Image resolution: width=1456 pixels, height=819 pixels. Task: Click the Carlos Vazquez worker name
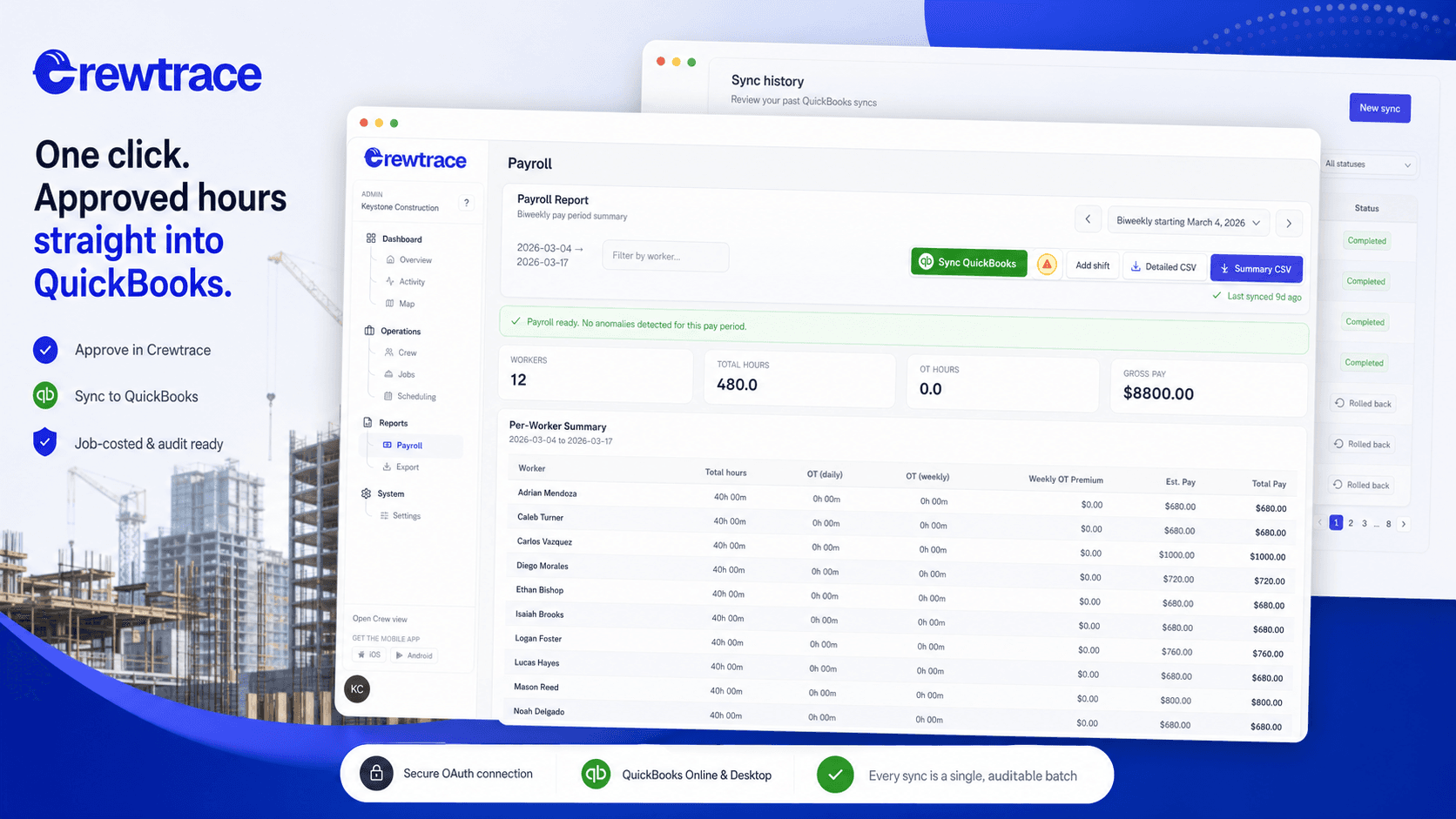544,541
